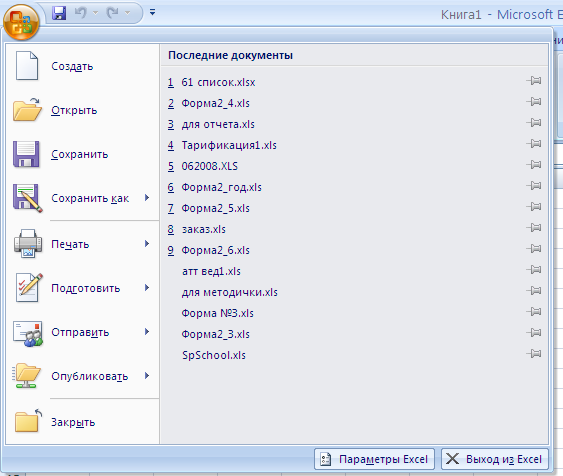Screen dimensions: 563x476
Task: Expand the Сохранить как submenu arrow
Action: pos(147,198)
